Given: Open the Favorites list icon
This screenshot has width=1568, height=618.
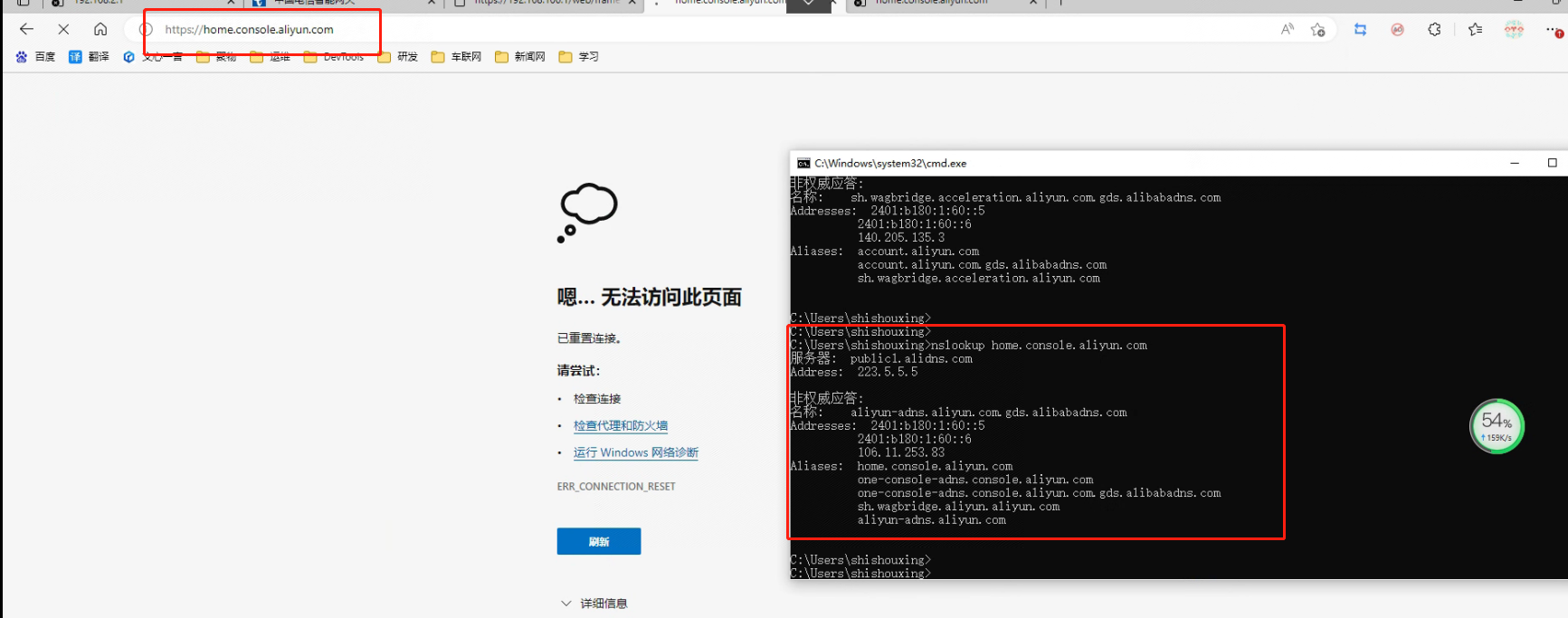Looking at the screenshot, I should (x=1476, y=29).
